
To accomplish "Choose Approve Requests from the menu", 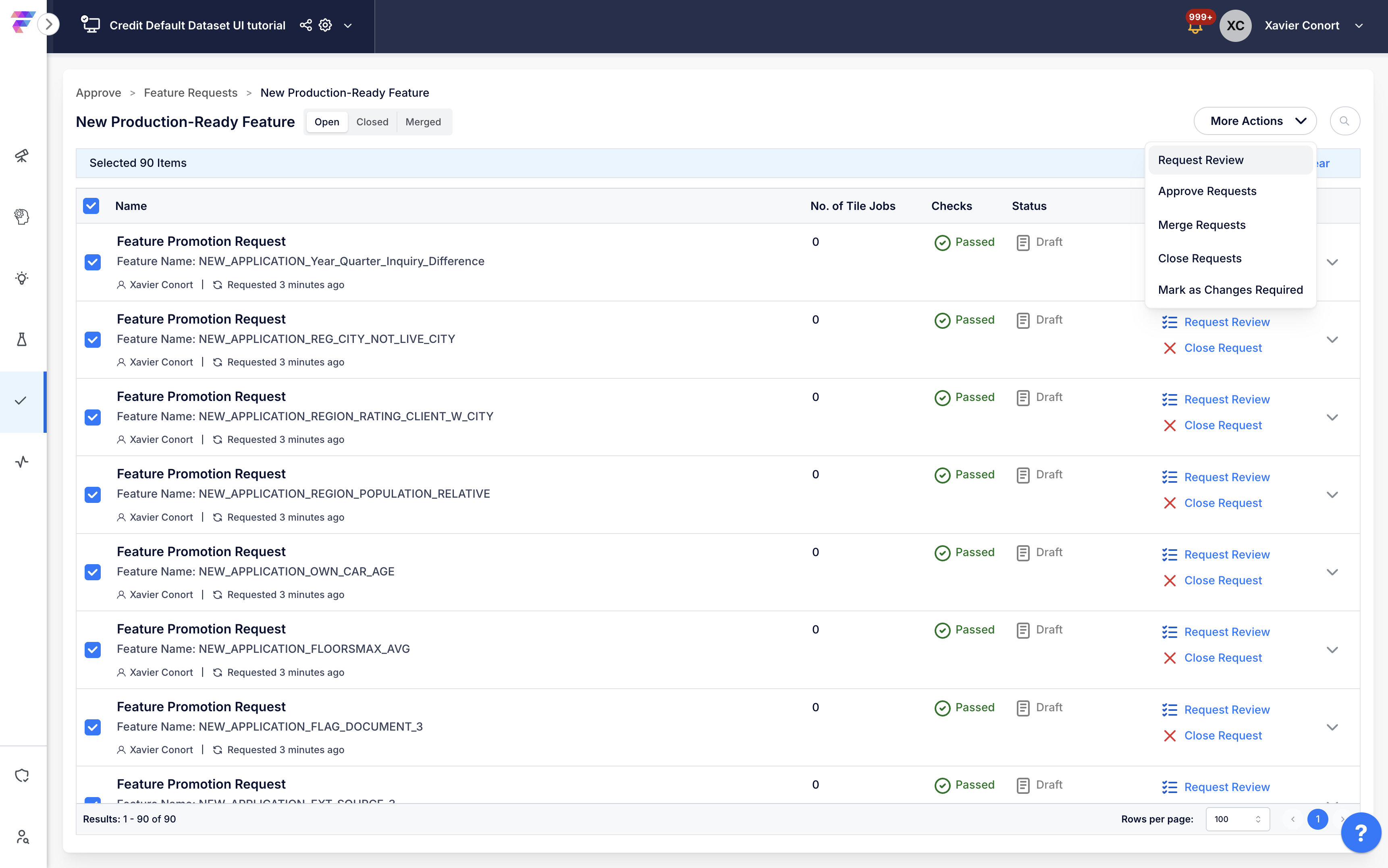I will coord(1207,191).
